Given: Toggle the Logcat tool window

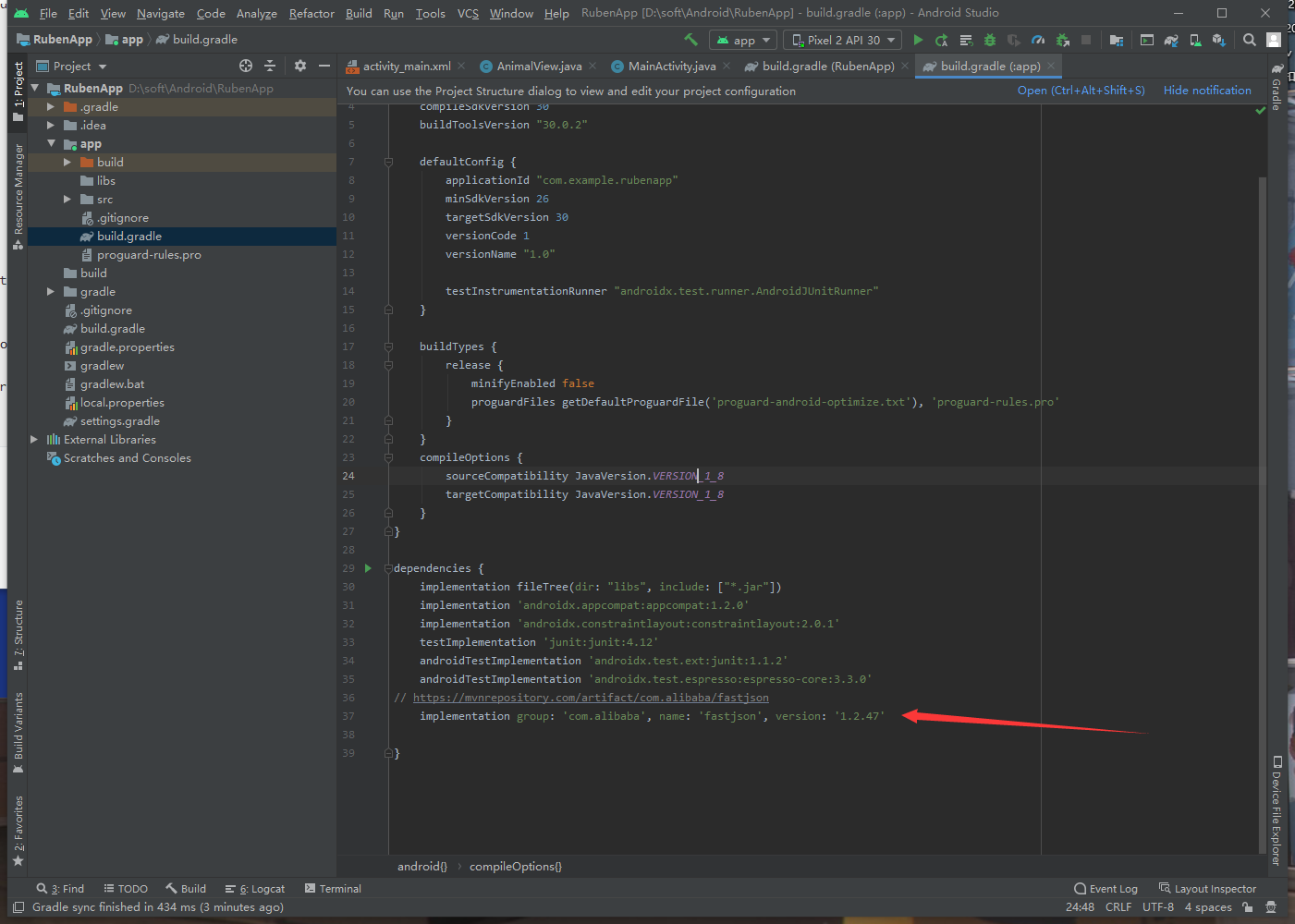Looking at the screenshot, I should point(255,889).
